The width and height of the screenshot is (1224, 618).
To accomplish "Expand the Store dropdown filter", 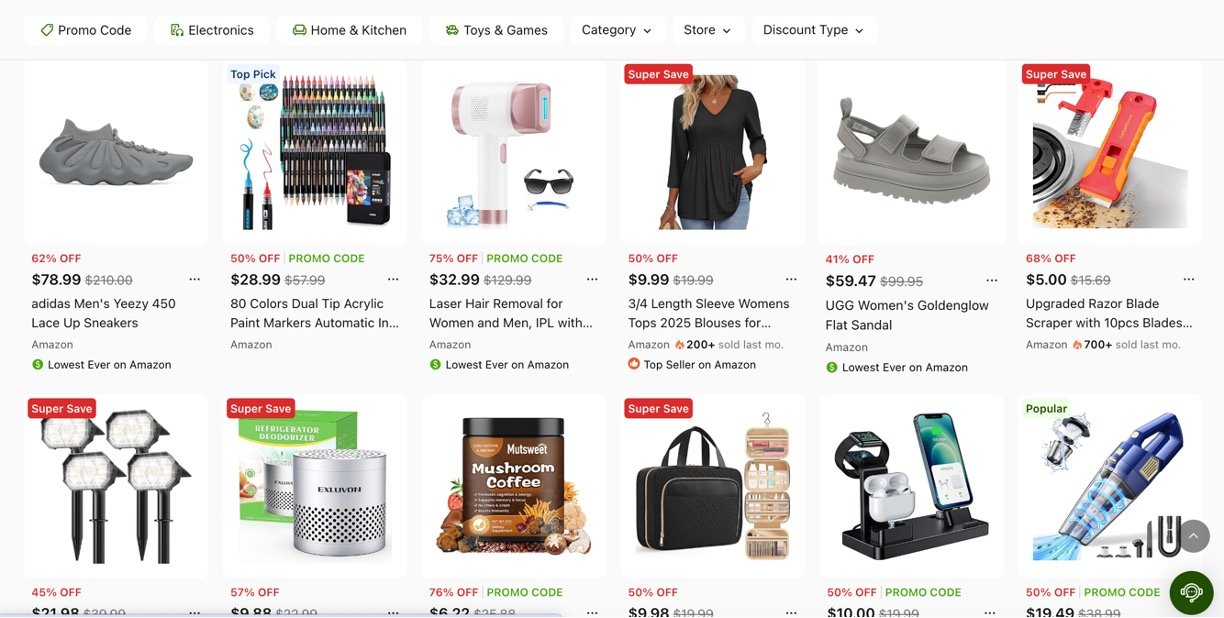I will tap(707, 30).
